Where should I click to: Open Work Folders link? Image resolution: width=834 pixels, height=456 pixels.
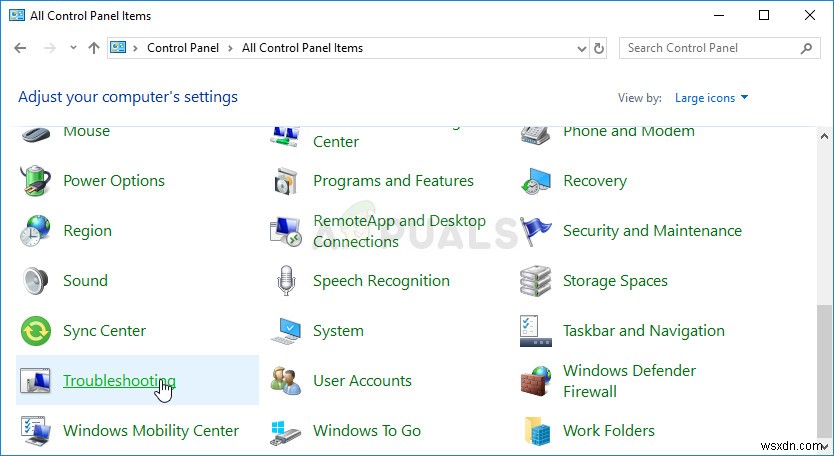click(x=609, y=431)
